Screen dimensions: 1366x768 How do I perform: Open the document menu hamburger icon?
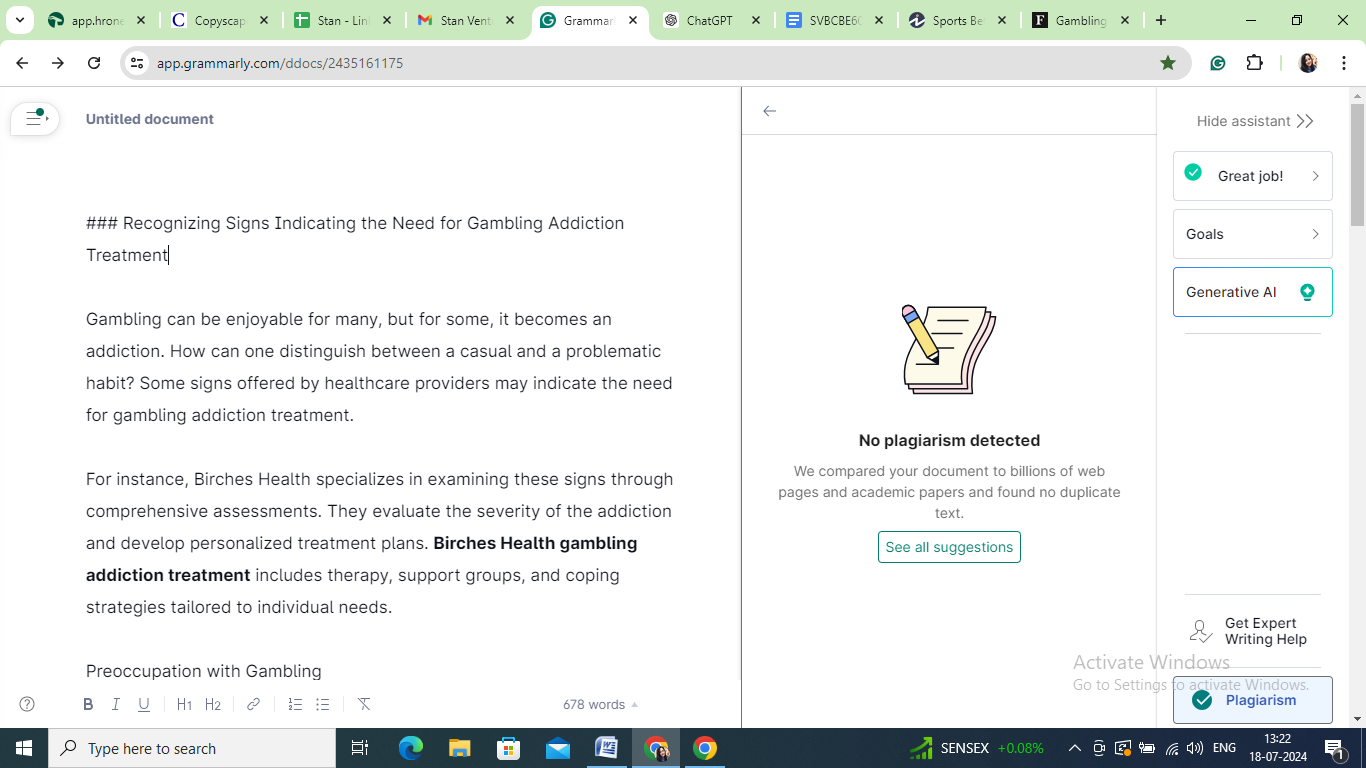point(35,118)
